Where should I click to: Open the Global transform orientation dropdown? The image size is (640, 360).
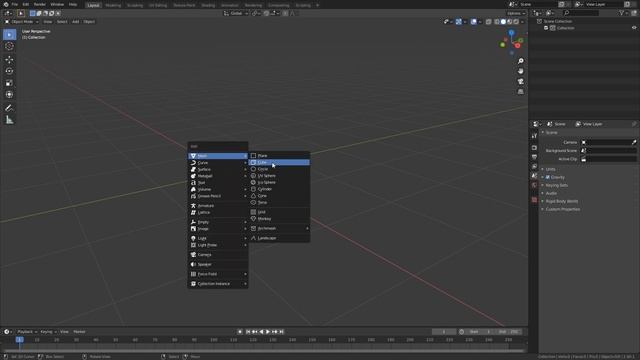[x=236, y=13]
